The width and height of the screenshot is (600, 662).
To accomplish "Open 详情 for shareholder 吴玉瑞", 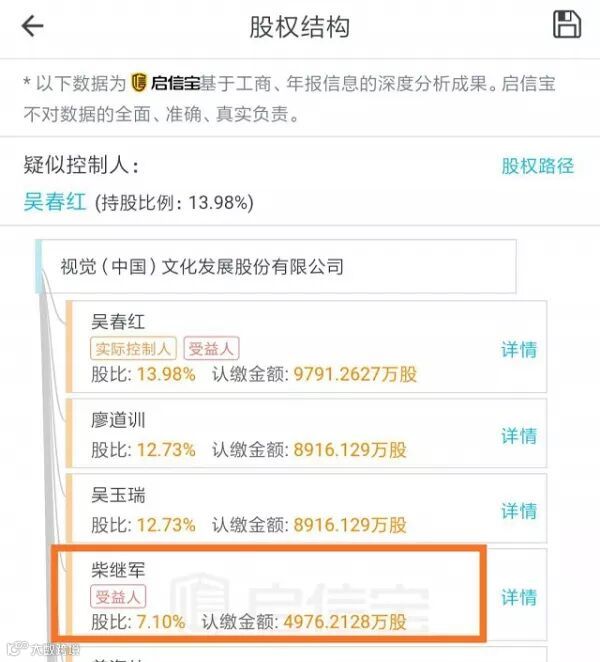I will [x=519, y=511].
